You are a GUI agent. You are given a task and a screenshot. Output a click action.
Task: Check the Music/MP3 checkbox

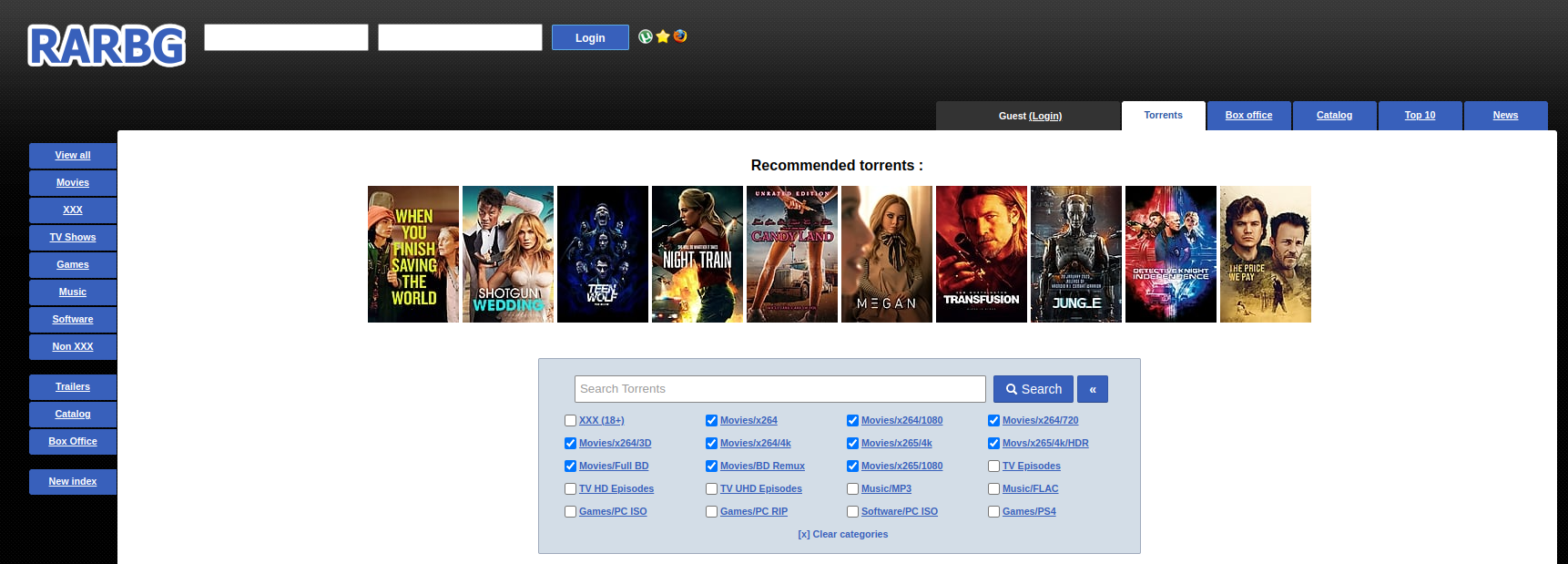pos(853,489)
